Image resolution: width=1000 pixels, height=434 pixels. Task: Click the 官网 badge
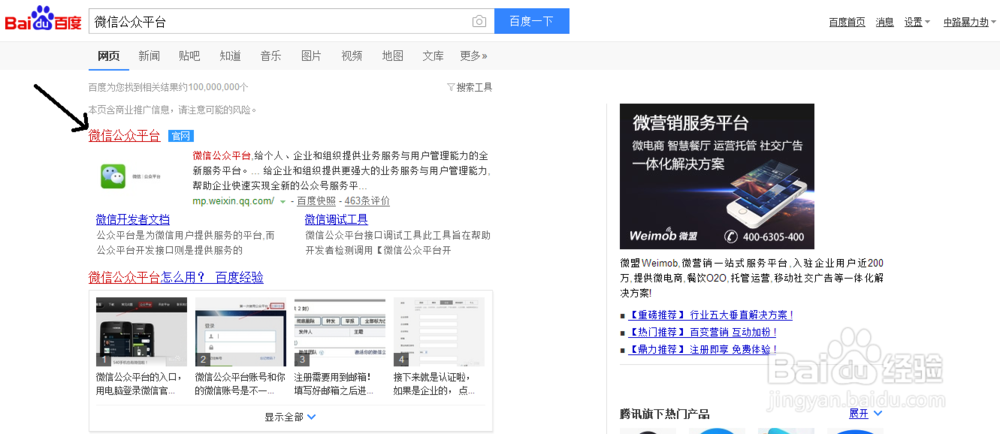[x=180, y=136]
